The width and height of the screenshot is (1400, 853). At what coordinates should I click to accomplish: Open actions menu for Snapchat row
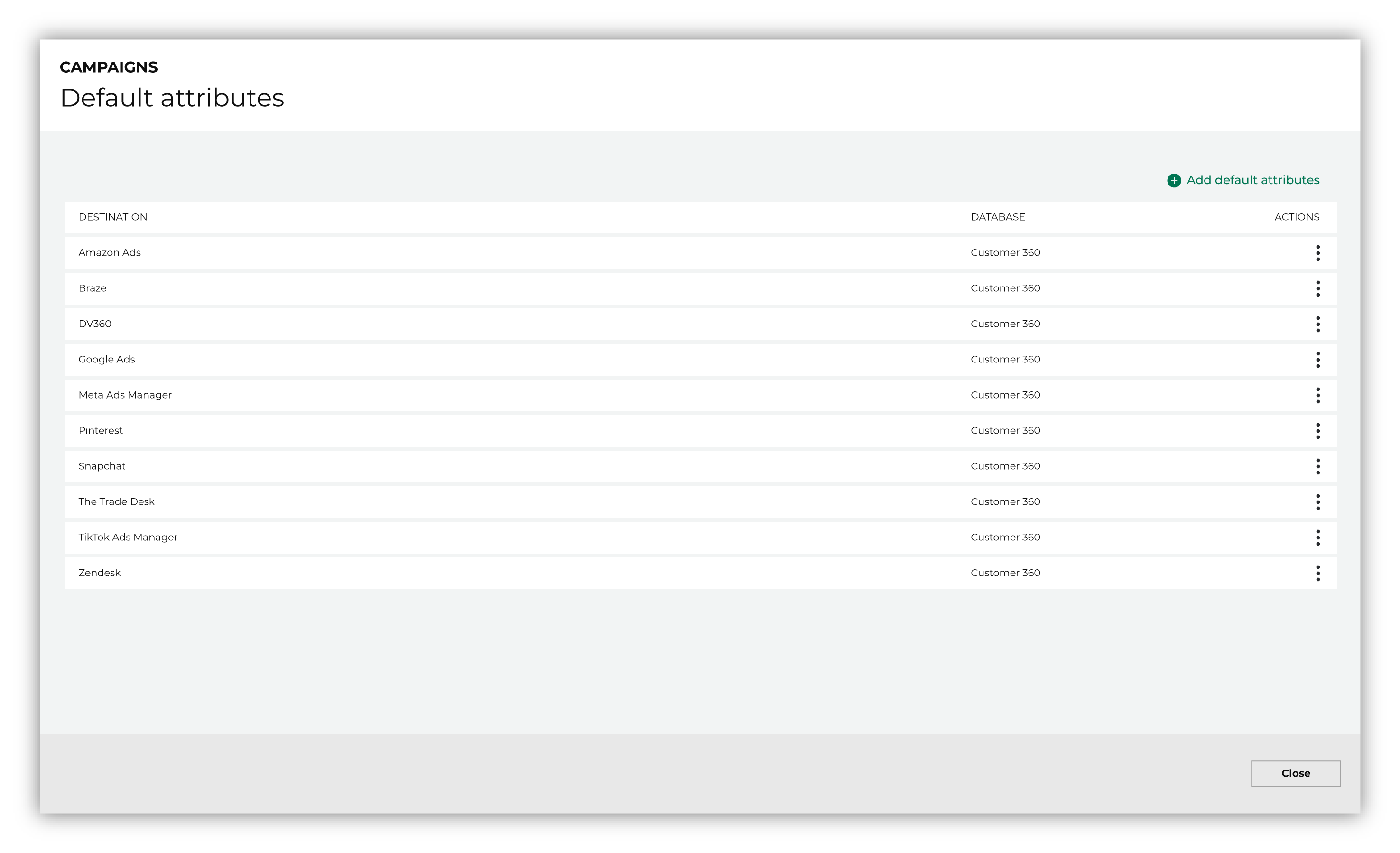1317,466
